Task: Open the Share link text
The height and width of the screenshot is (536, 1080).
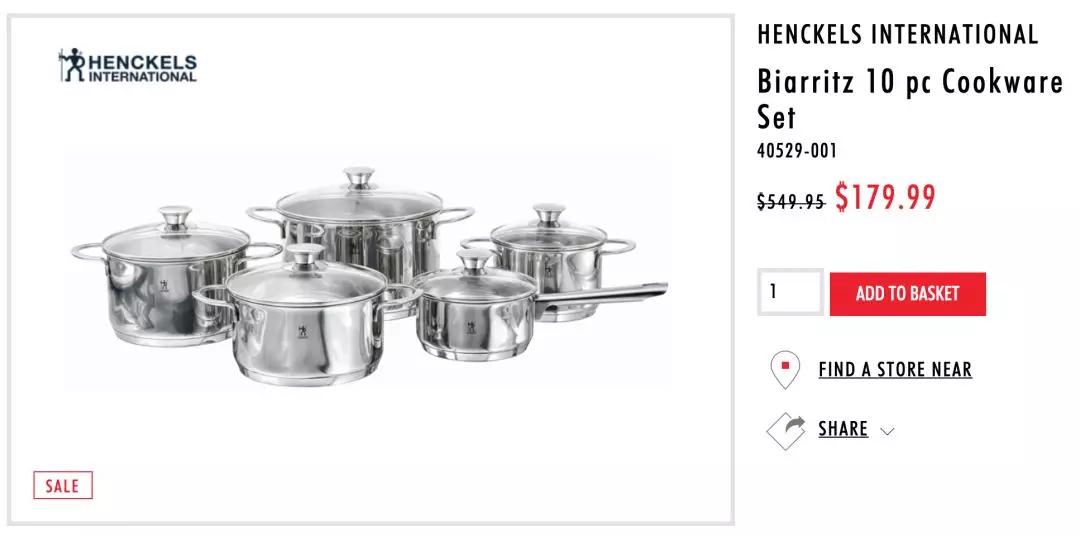Action: click(x=843, y=429)
